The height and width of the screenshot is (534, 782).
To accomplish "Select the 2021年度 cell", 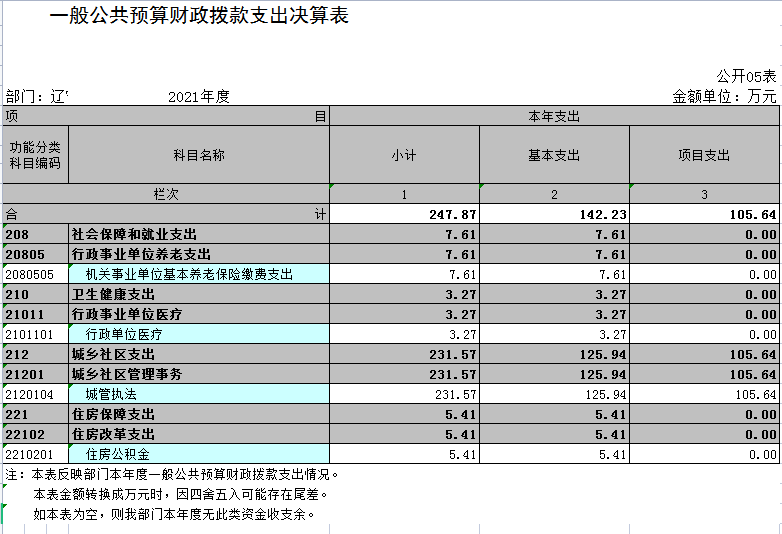I will tap(198, 96).
